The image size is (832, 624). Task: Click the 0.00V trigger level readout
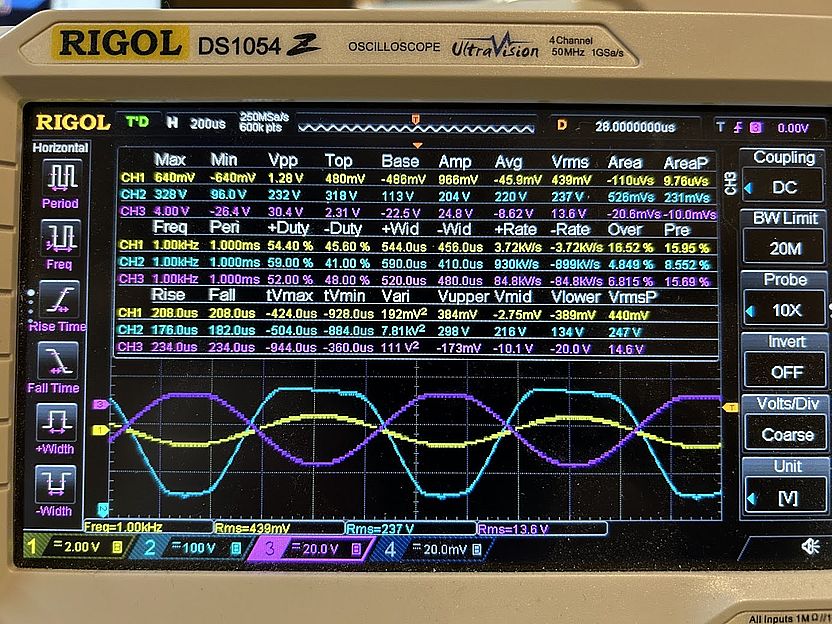793,128
